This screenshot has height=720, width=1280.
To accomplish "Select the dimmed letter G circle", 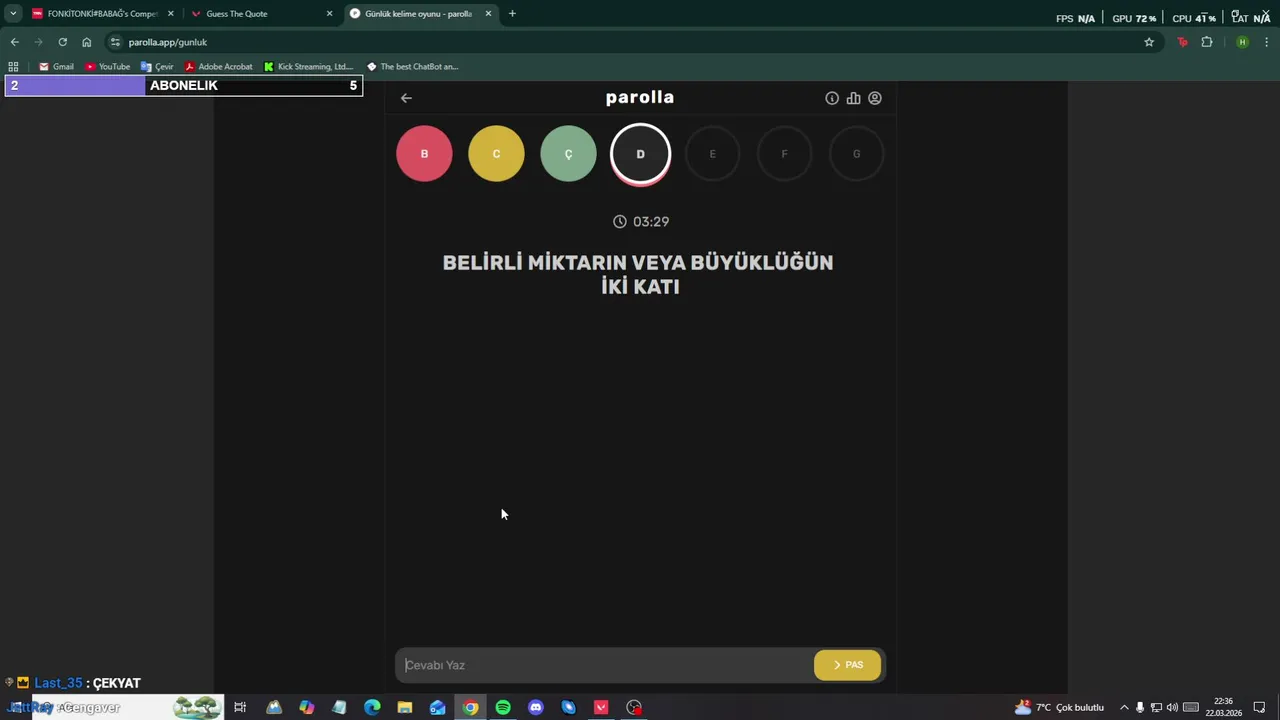I will tap(856, 154).
